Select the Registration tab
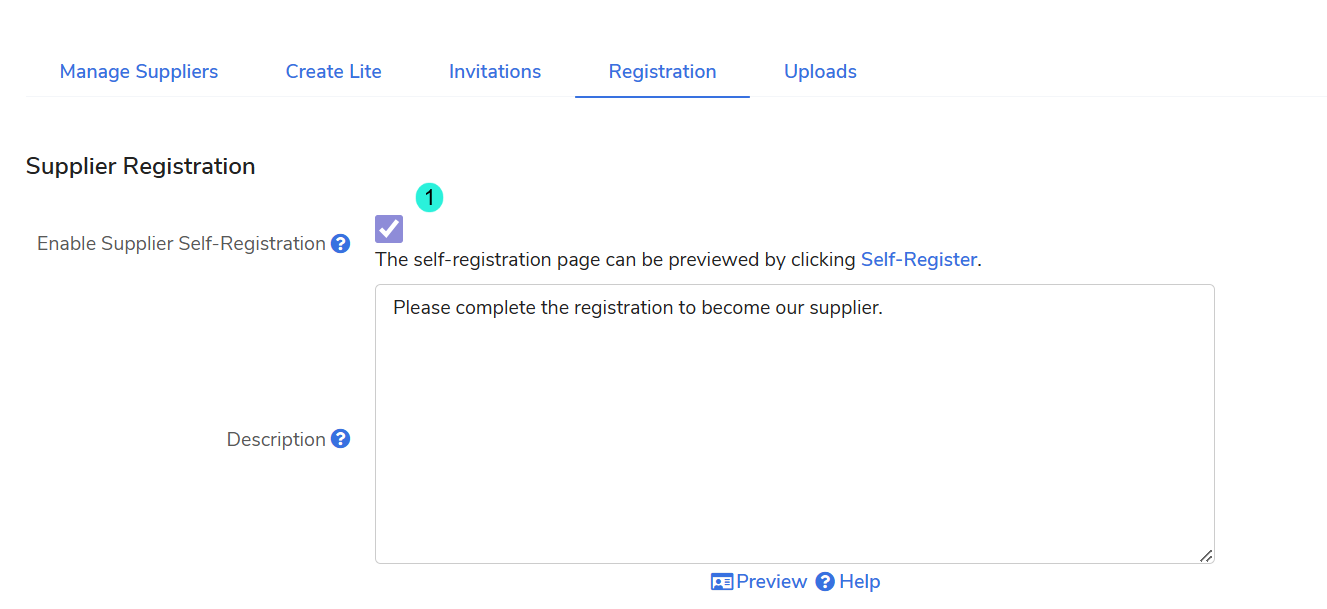 pyautogui.click(x=662, y=72)
